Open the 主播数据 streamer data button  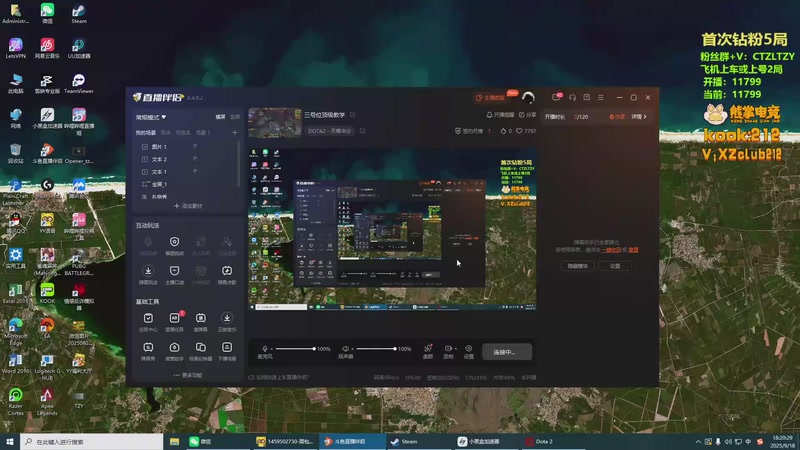[491, 97]
